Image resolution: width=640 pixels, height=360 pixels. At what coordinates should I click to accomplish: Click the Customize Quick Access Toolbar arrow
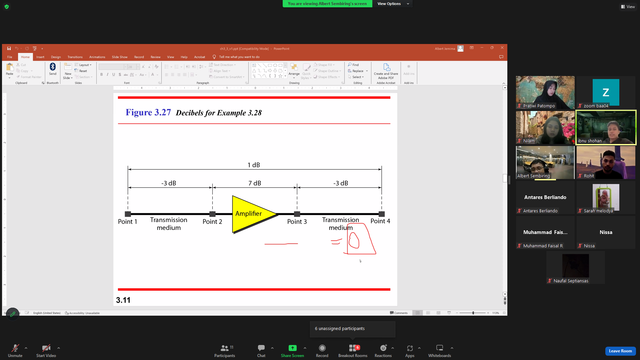click(42, 49)
